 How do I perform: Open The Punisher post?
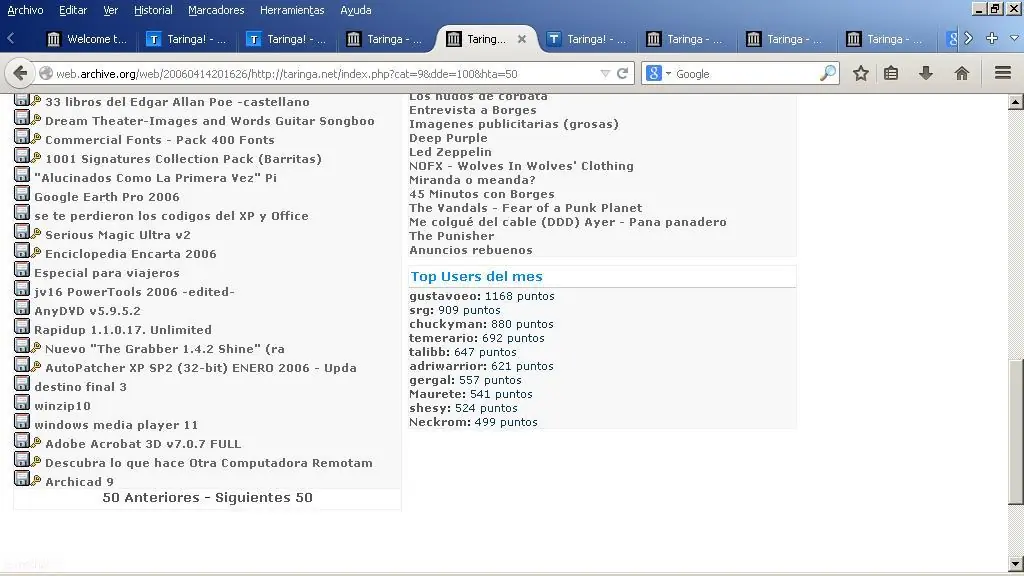coord(451,236)
